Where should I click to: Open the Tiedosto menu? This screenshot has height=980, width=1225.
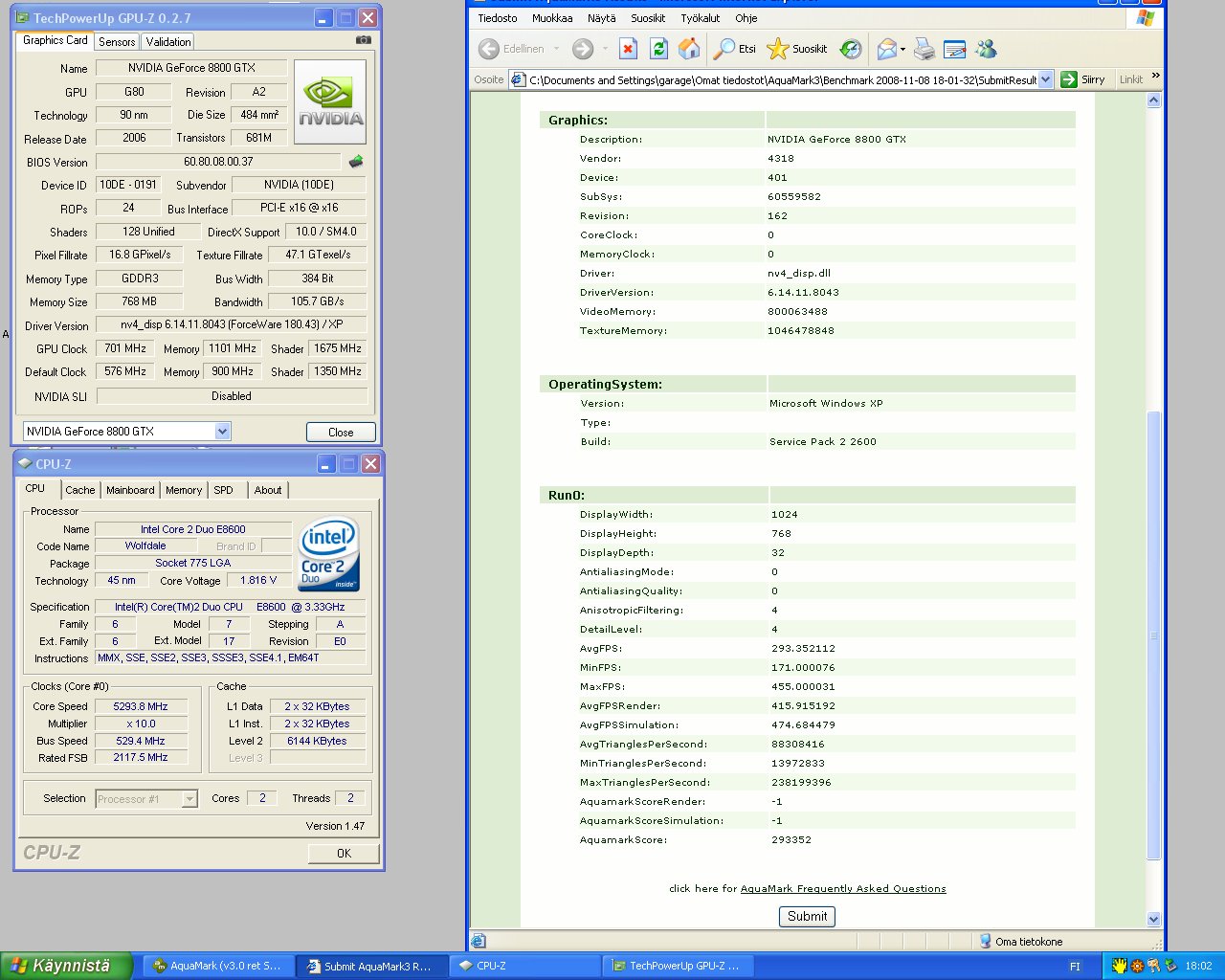[498, 18]
